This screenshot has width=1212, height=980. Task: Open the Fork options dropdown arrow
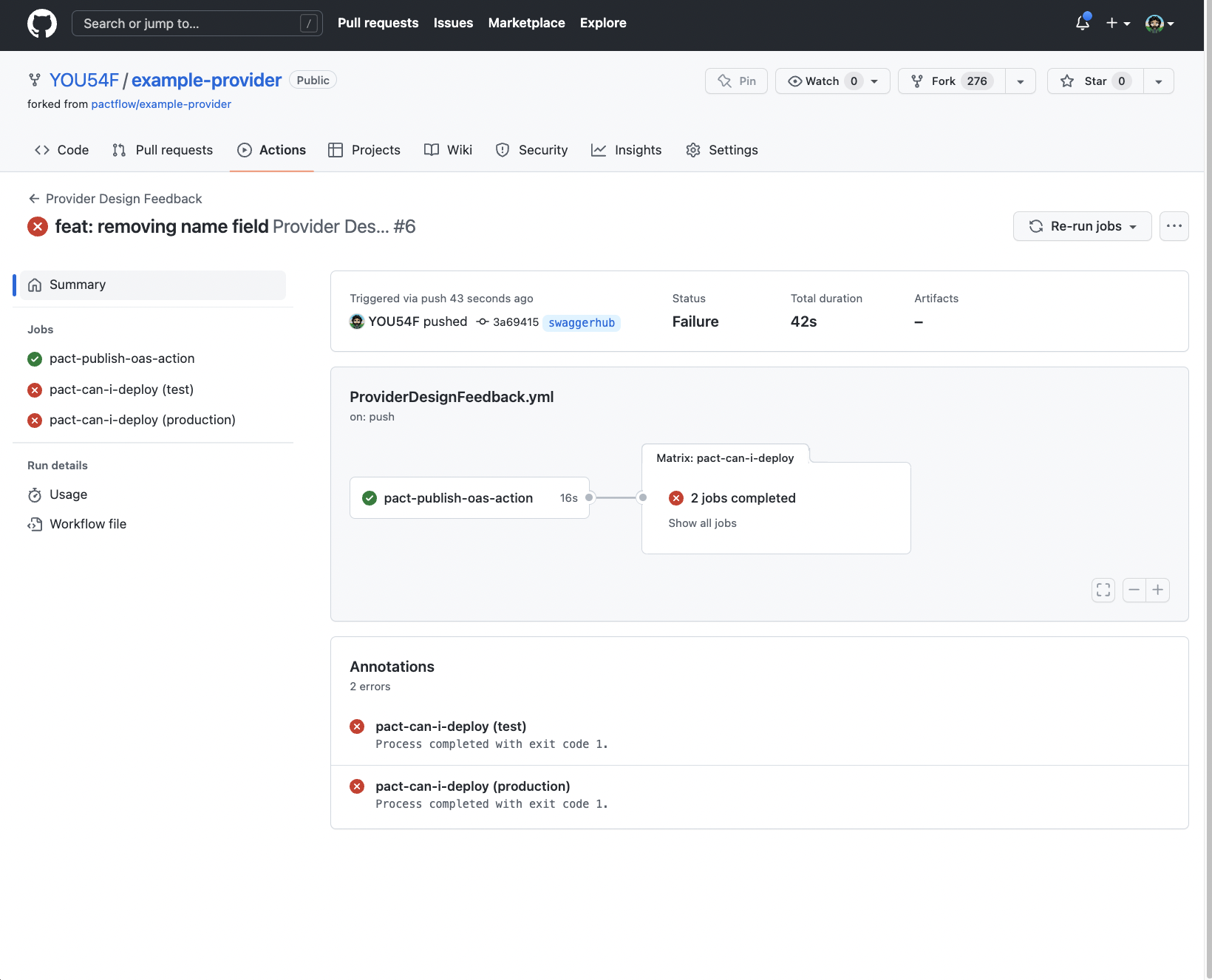(1020, 81)
